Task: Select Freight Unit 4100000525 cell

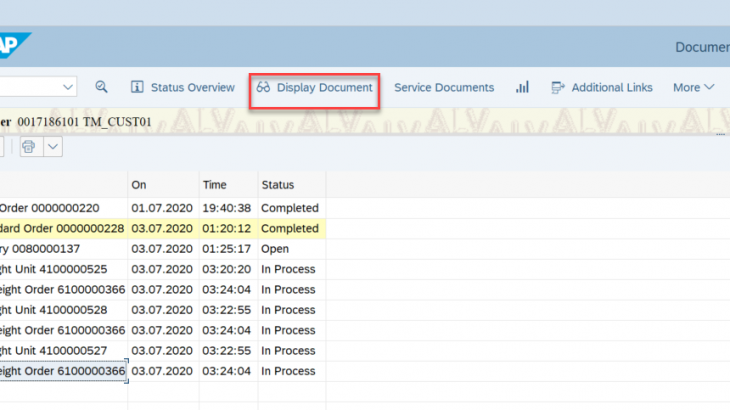Action: pyautogui.click(x=63, y=269)
